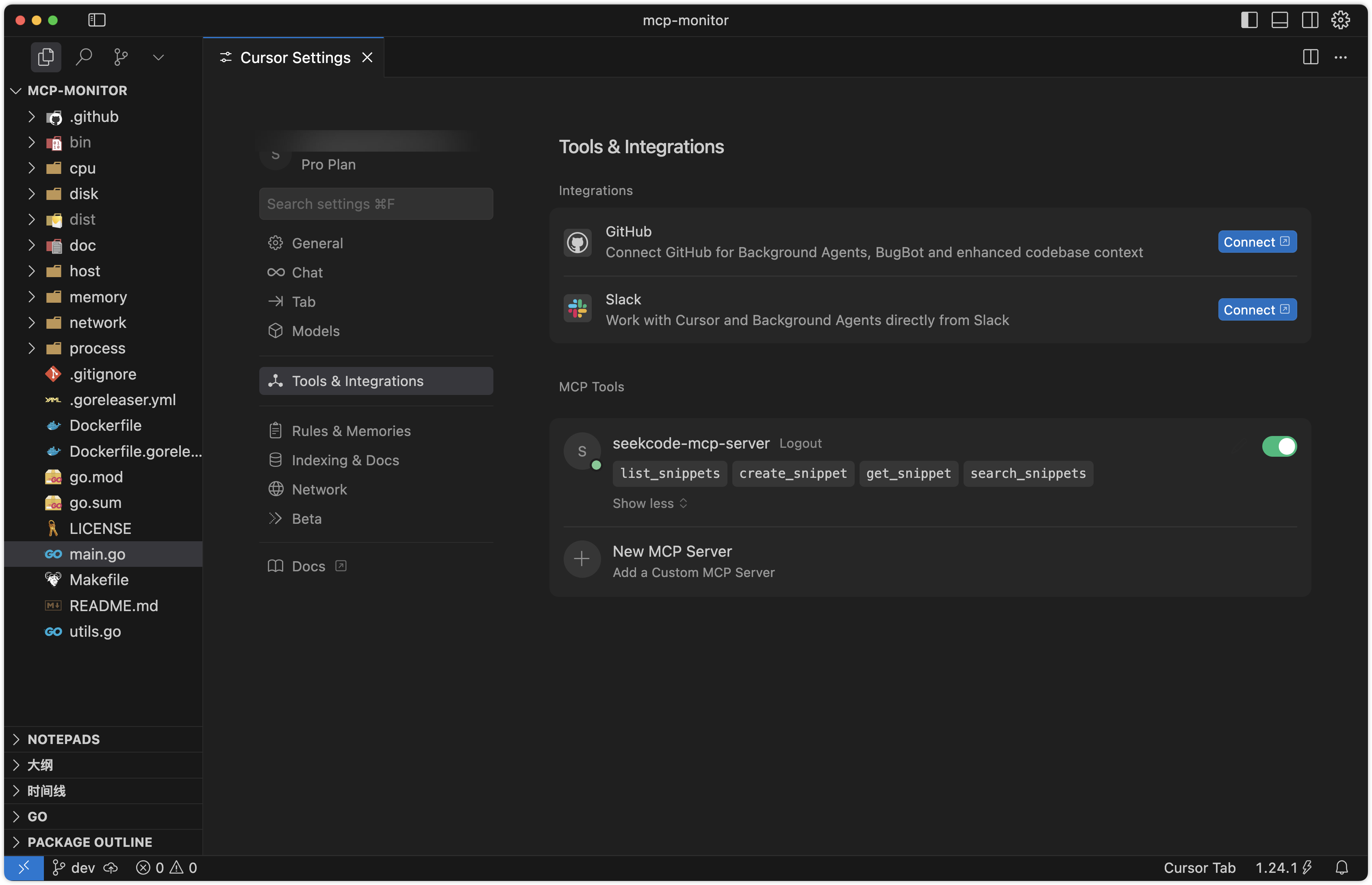Expand the cpu folder
Image resolution: width=1372 pixels, height=885 pixels.
pos(104,168)
